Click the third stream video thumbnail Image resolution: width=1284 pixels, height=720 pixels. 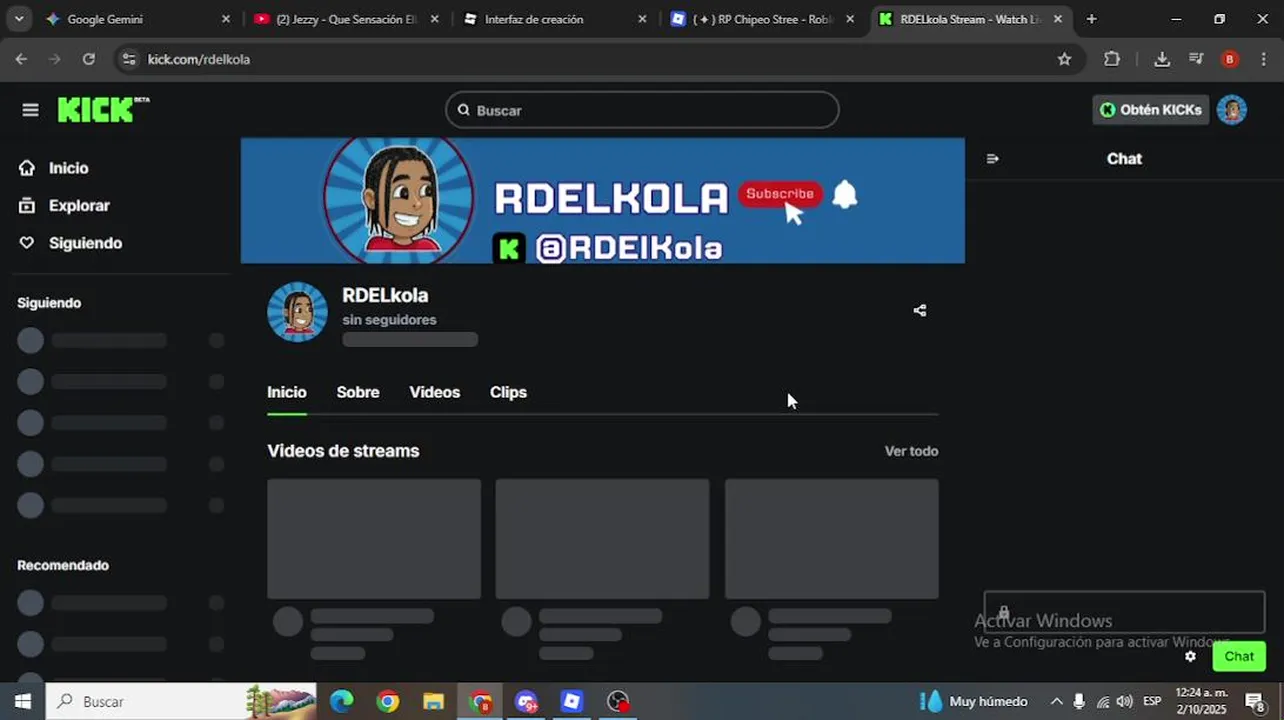[x=832, y=539]
